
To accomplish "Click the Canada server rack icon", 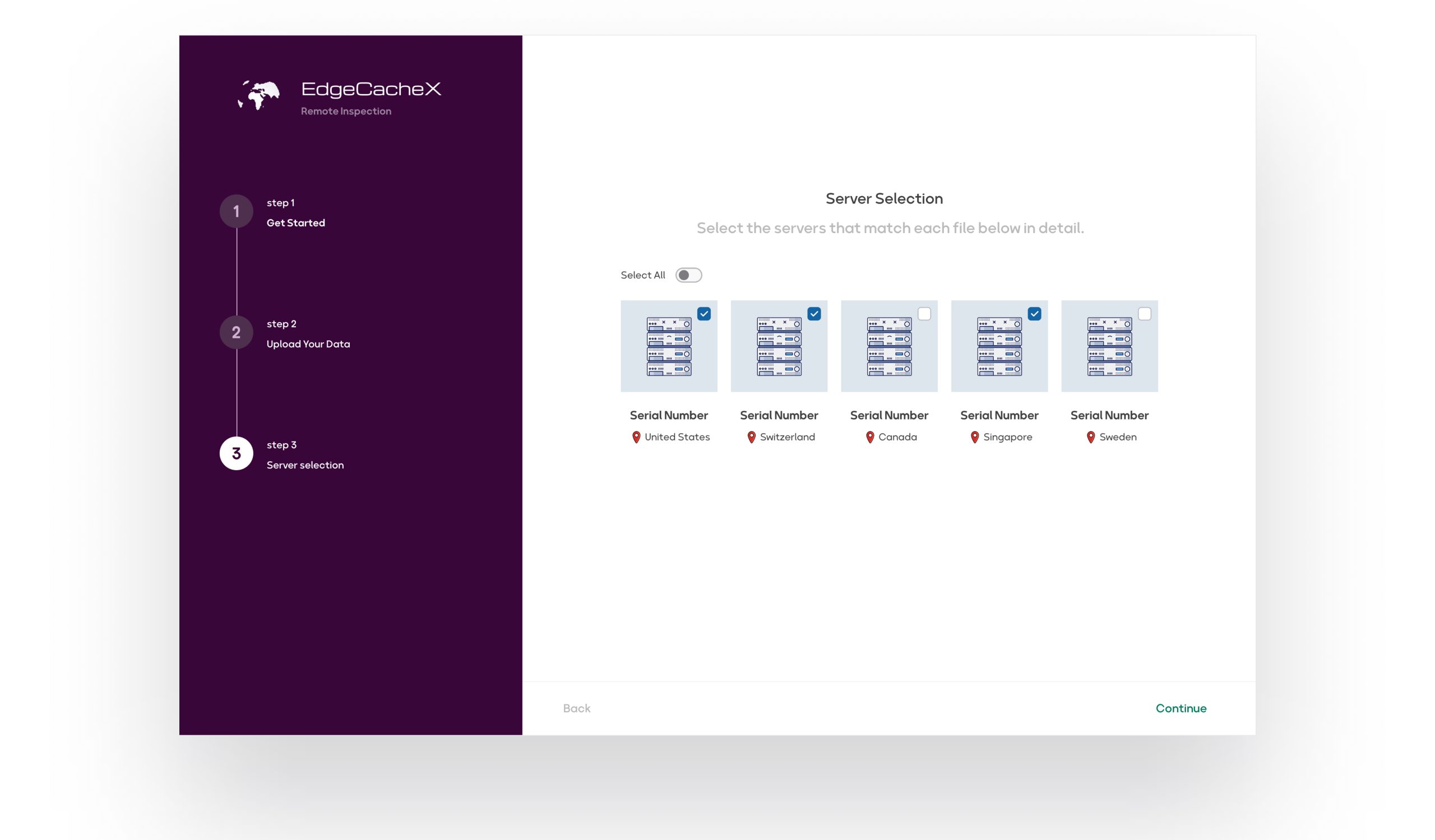I will [889, 346].
